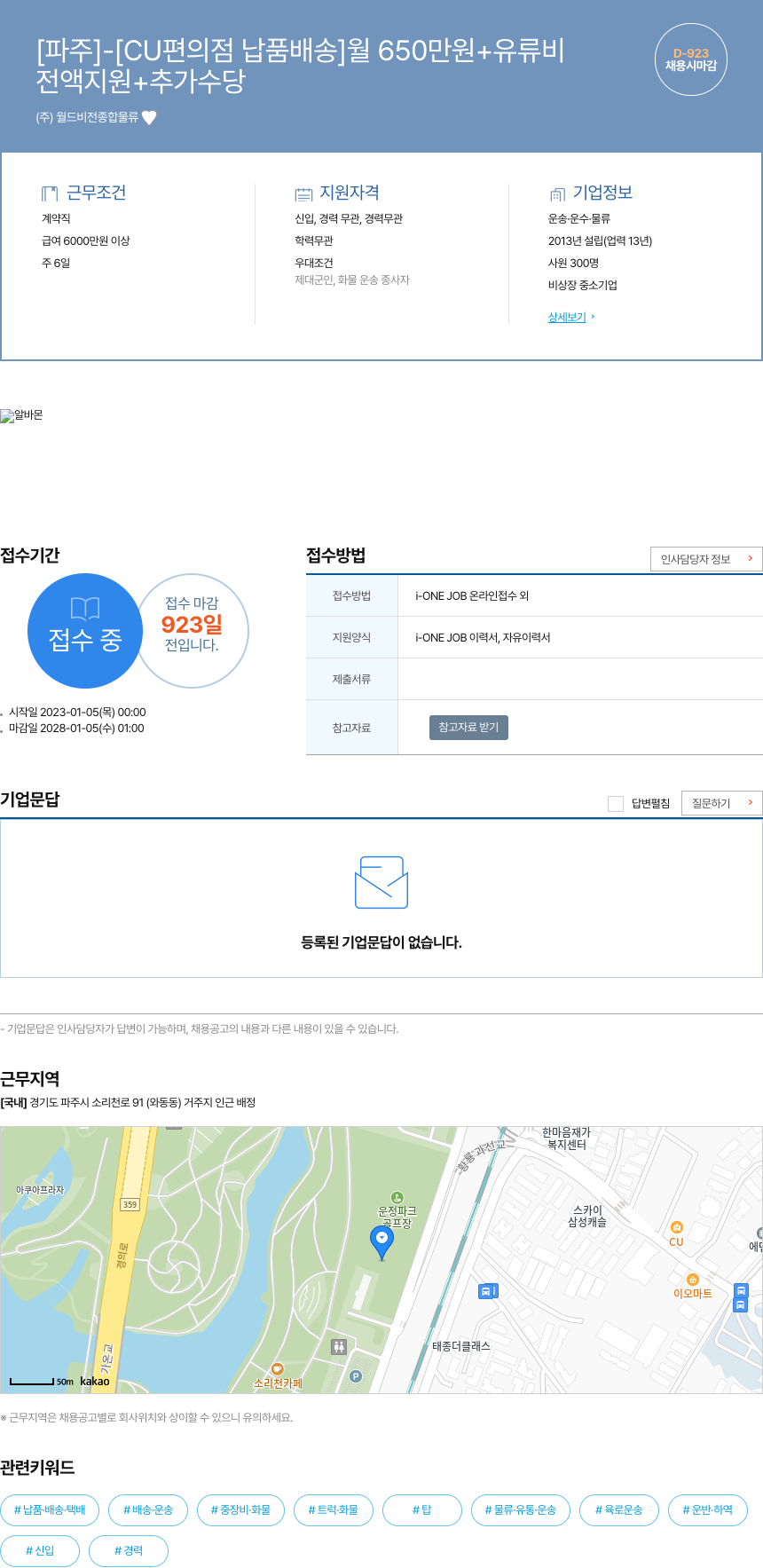This screenshot has height=1568, width=763.
Task: Click the blue location pin on map
Action: tap(381, 1242)
